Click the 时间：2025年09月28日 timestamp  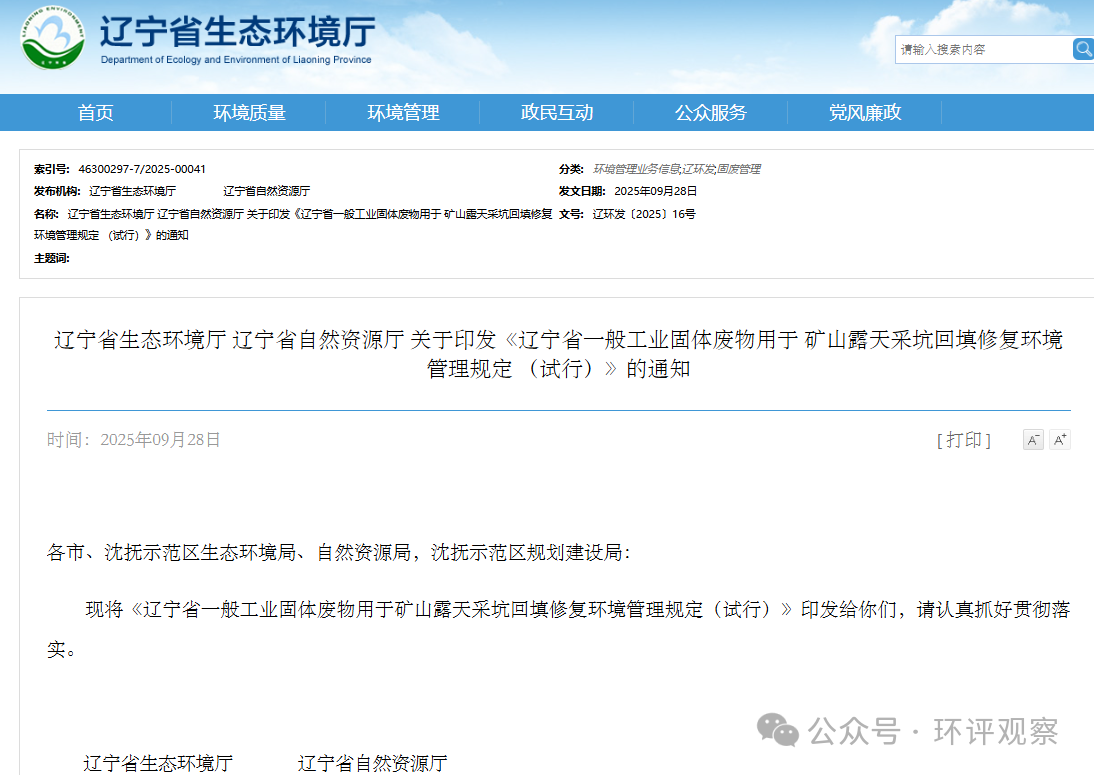click(134, 440)
